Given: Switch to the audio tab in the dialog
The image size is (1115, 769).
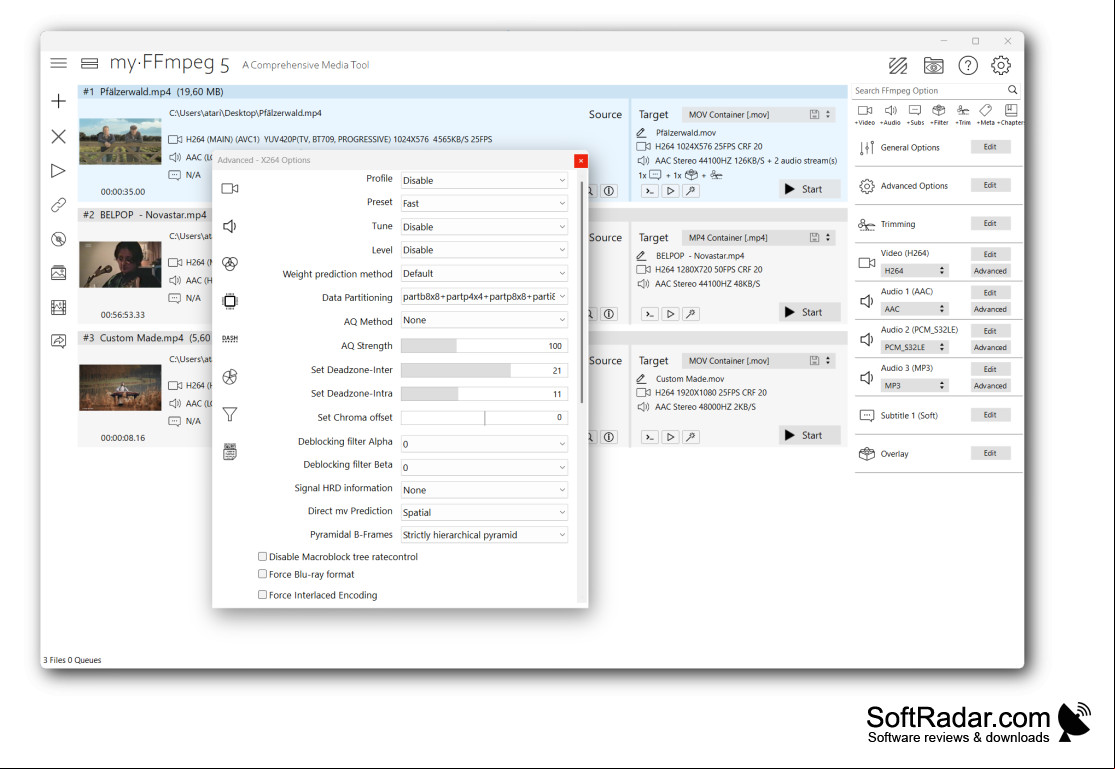Looking at the screenshot, I should tap(230, 226).
